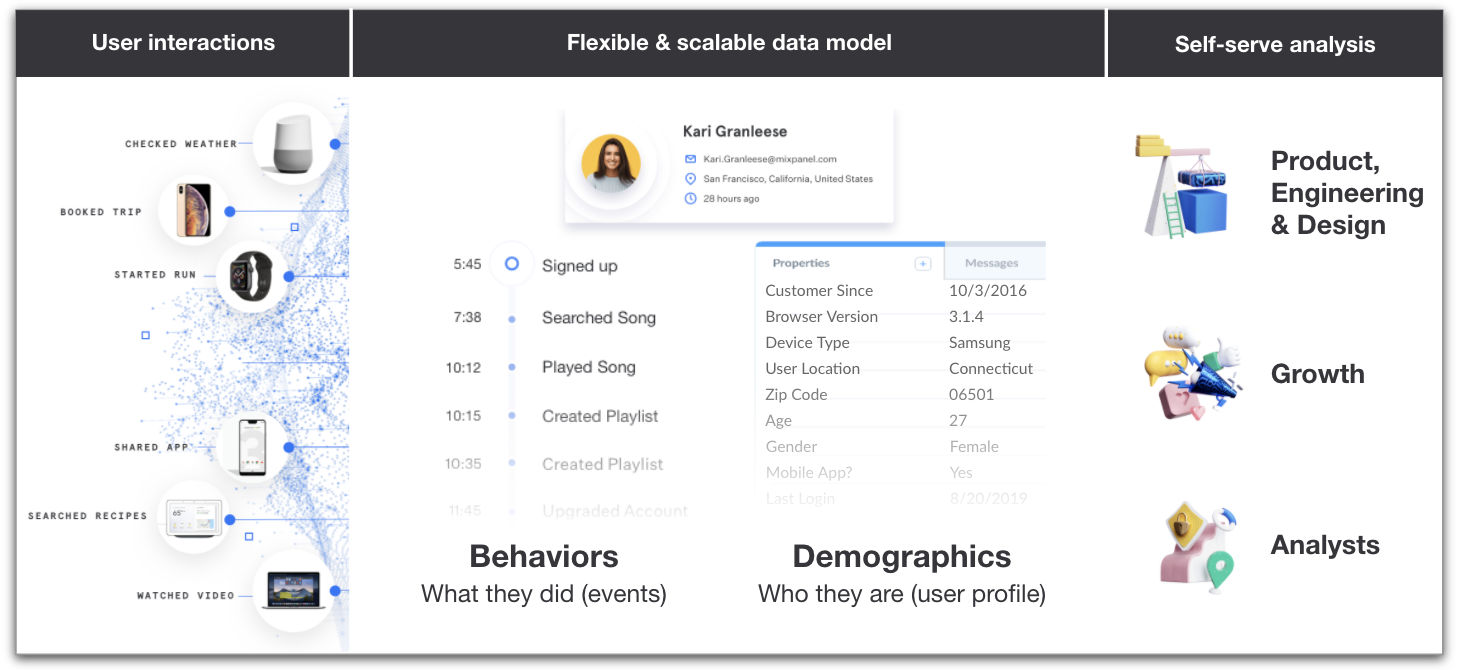The width and height of the screenshot is (1464, 670).
Task: Toggle the dot next to Upgraded Account
Action: (511, 511)
